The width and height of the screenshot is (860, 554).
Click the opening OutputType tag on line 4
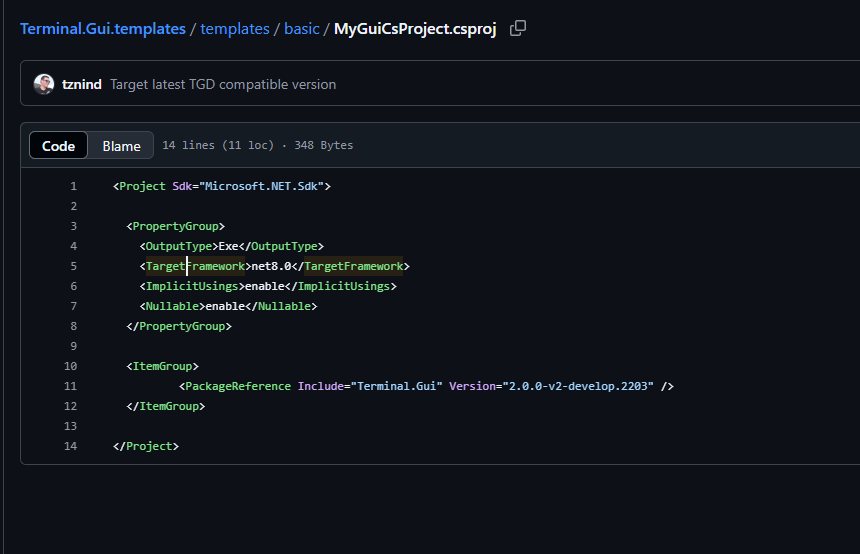(x=179, y=246)
